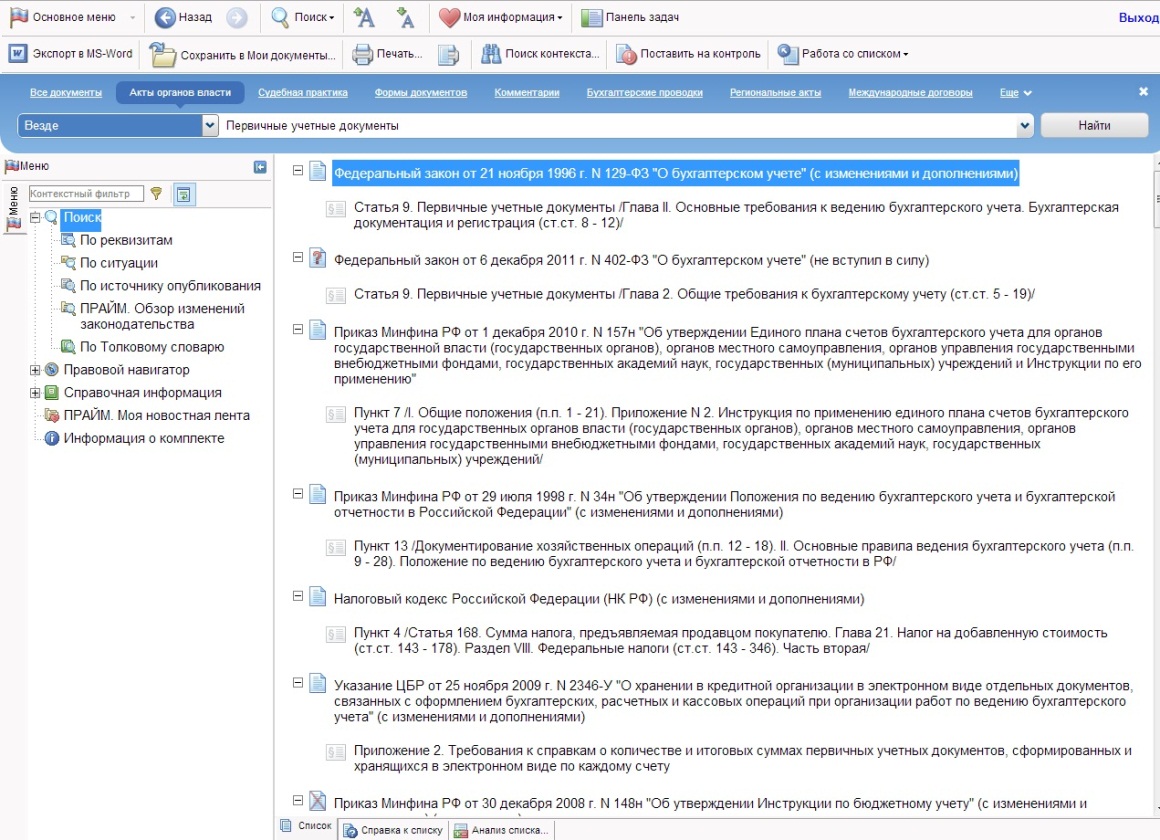Viewport: 1160px width, 840px height.
Task: Collapse the Меню side panel arrow
Action: 260,167
